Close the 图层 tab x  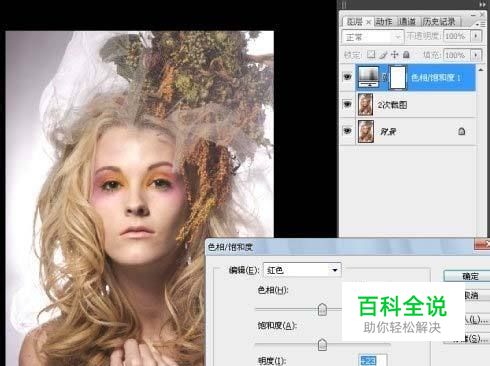[x=368, y=23]
